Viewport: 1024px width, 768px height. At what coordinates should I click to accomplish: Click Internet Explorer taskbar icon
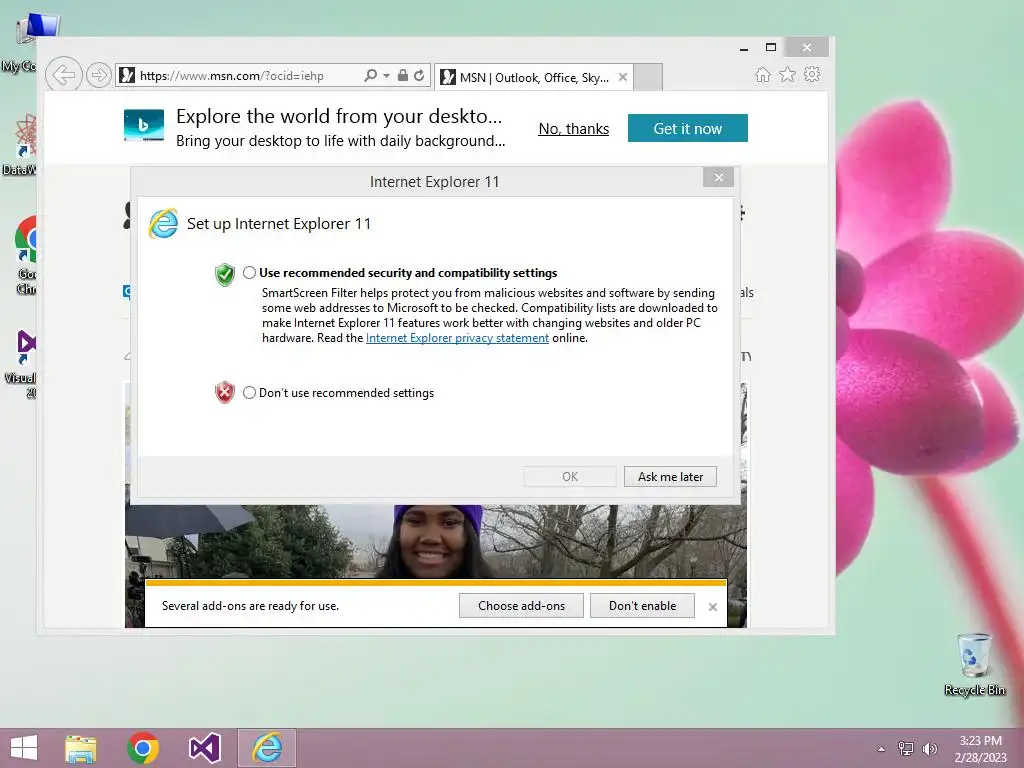[267, 748]
